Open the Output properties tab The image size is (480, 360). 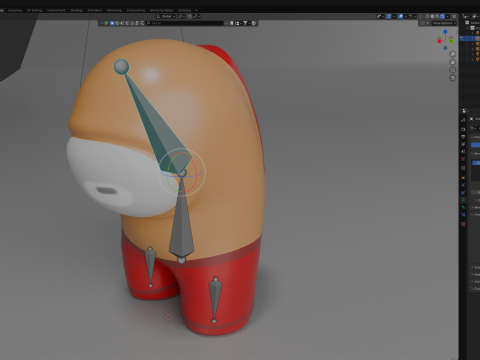(x=463, y=137)
